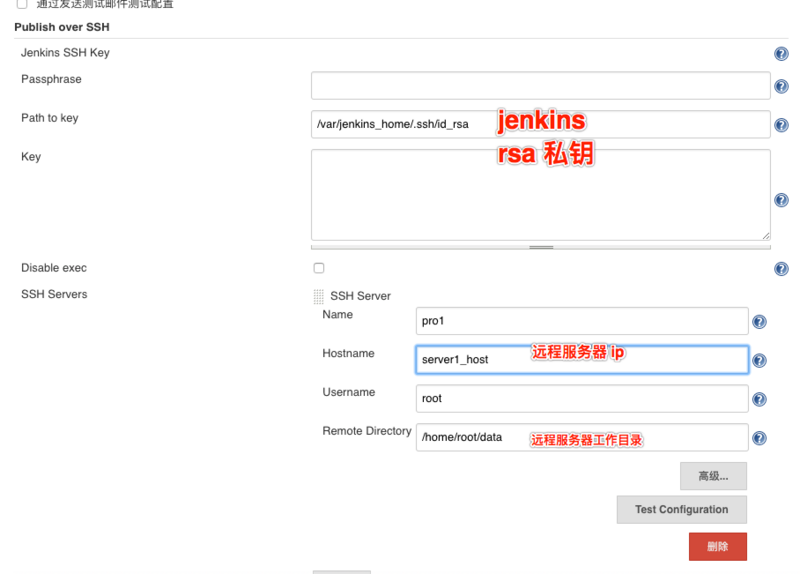This screenshot has width=800, height=574.
Task: Open help icon beside Key textarea
Action: click(x=781, y=200)
